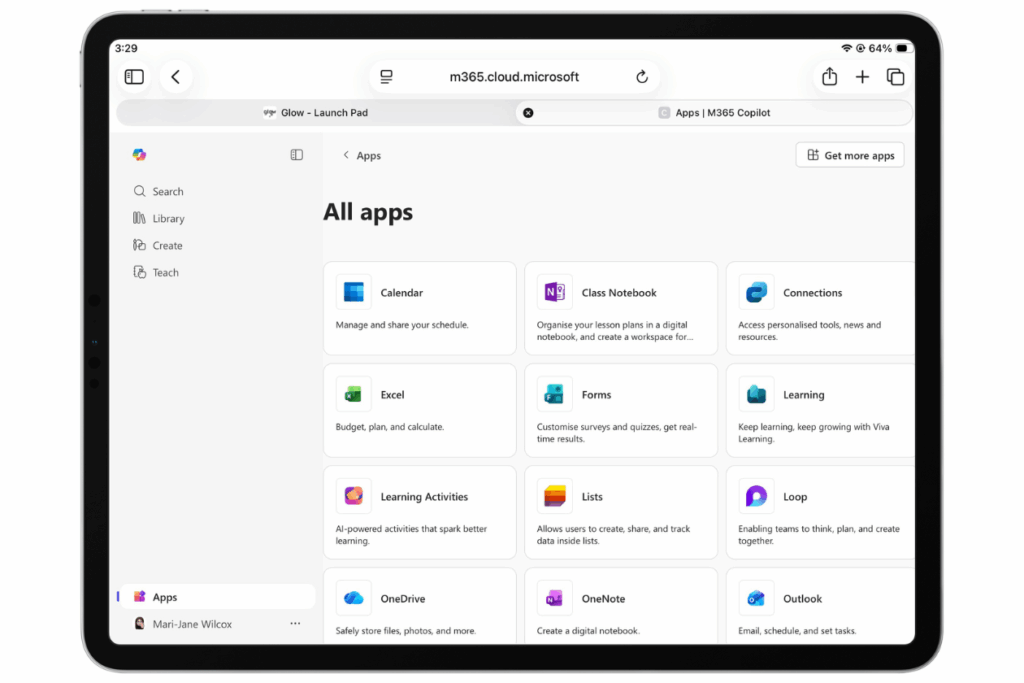Open the OneDrive cloud icon
Viewport: 1024px width, 683px height.
coord(353,599)
